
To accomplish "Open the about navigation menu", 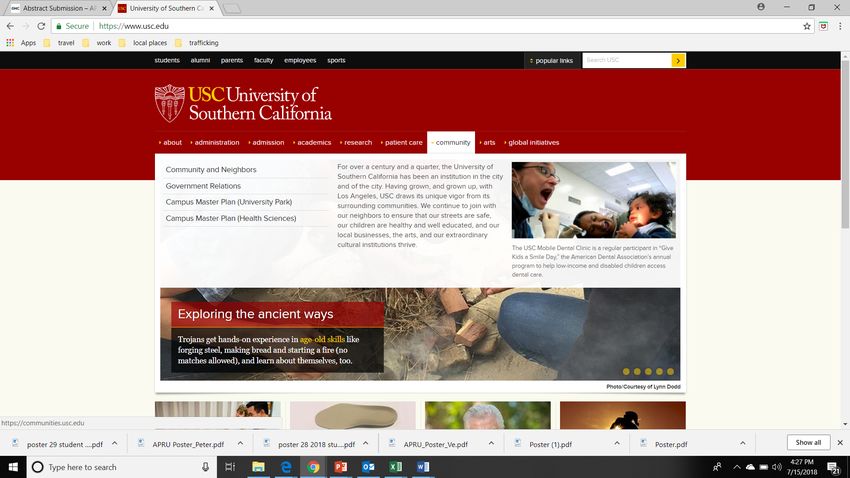I will click(170, 143).
